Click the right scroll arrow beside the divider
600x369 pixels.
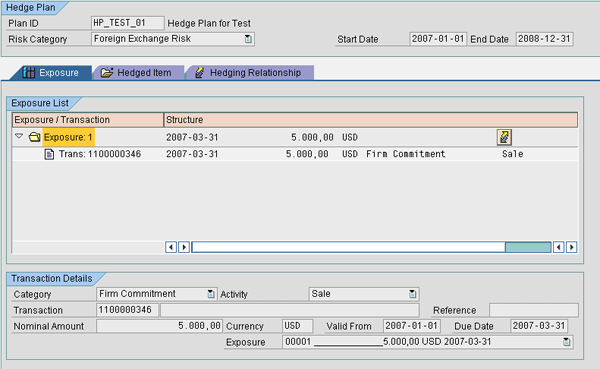click(x=184, y=247)
